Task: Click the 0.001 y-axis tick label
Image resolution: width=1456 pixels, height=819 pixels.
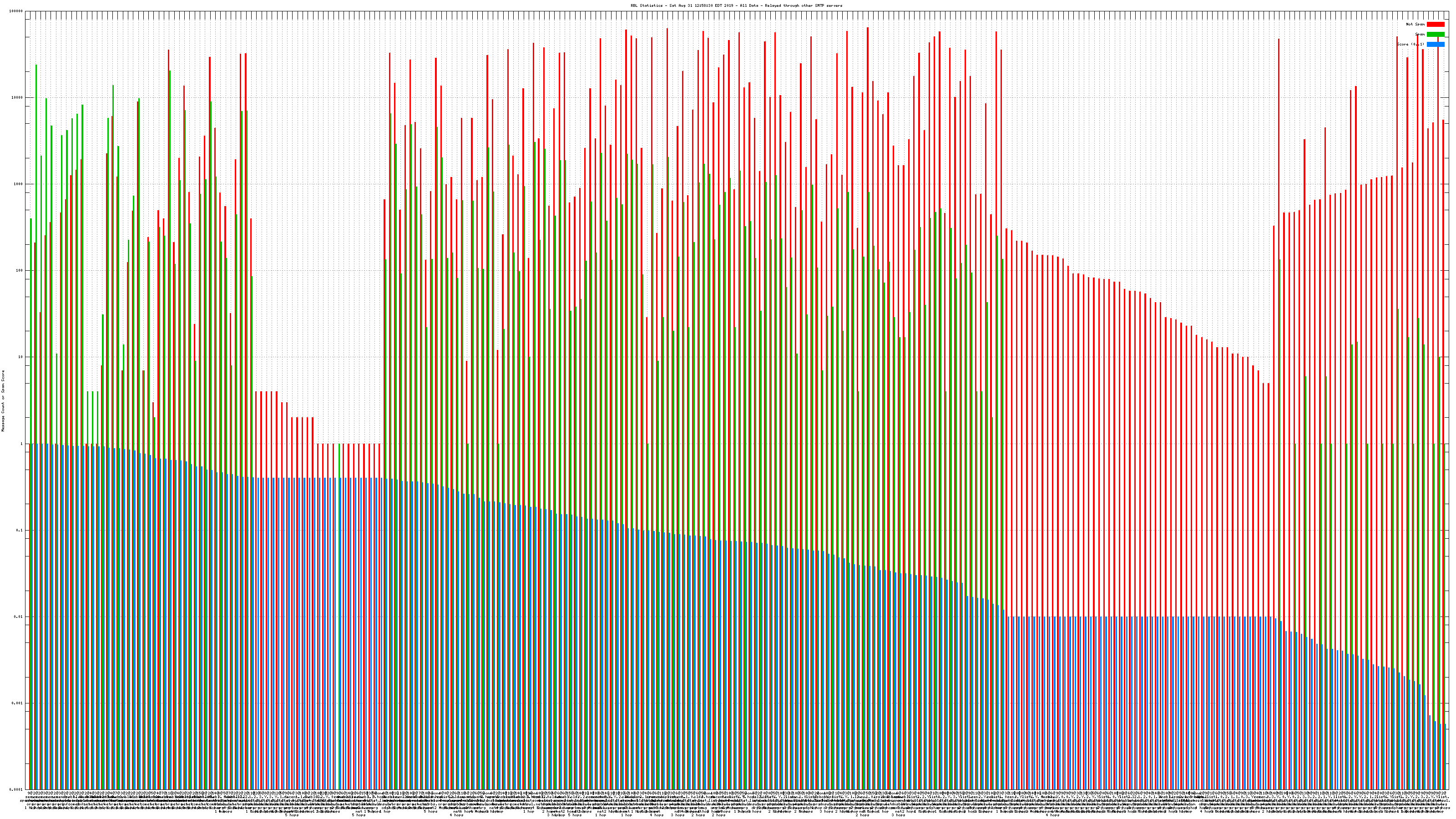Action: coord(18,703)
